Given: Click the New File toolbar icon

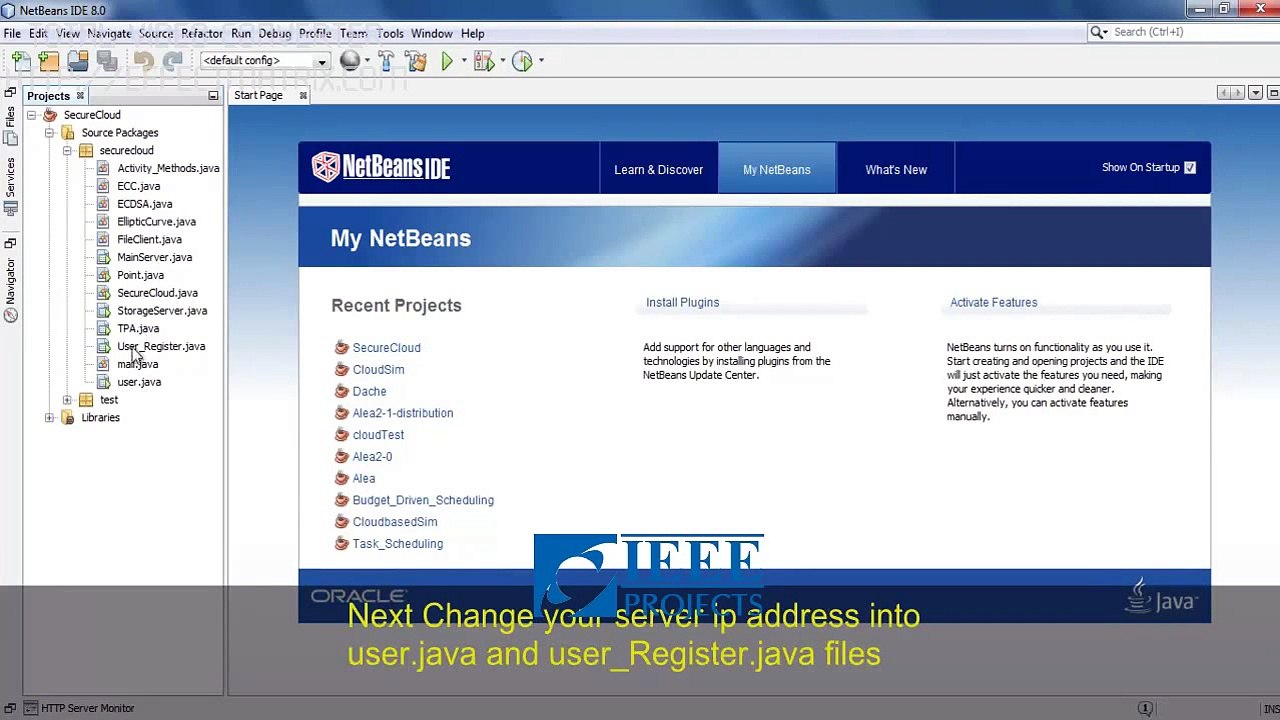Looking at the screenshot, I should [x=20, y=61].
